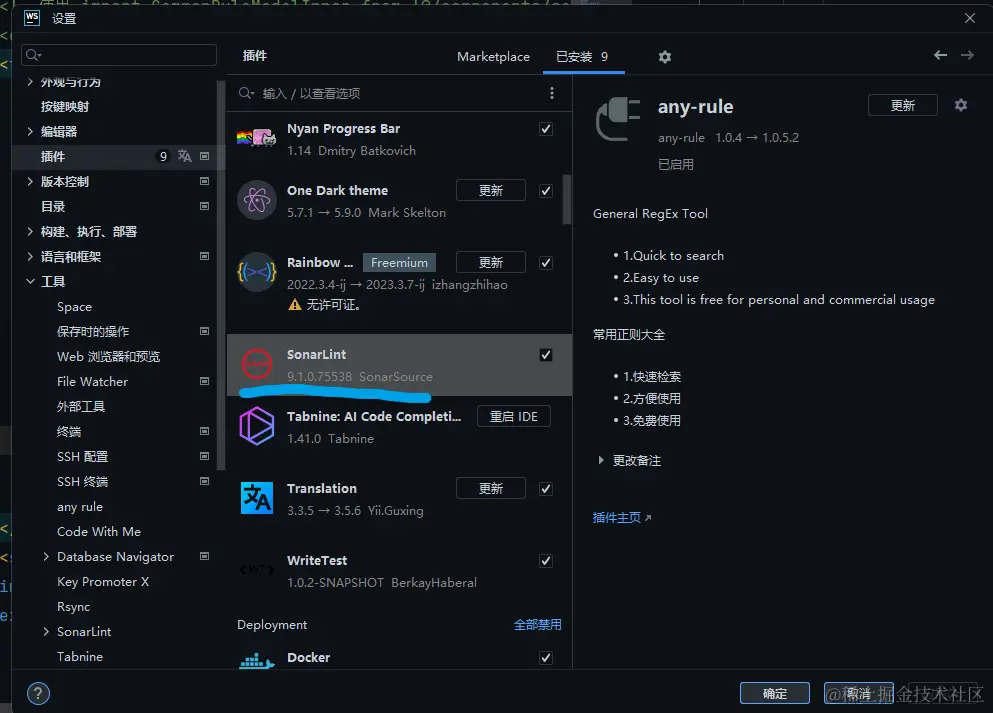
Task: Select the Translation plugin icon
Action: click(256, 496)
